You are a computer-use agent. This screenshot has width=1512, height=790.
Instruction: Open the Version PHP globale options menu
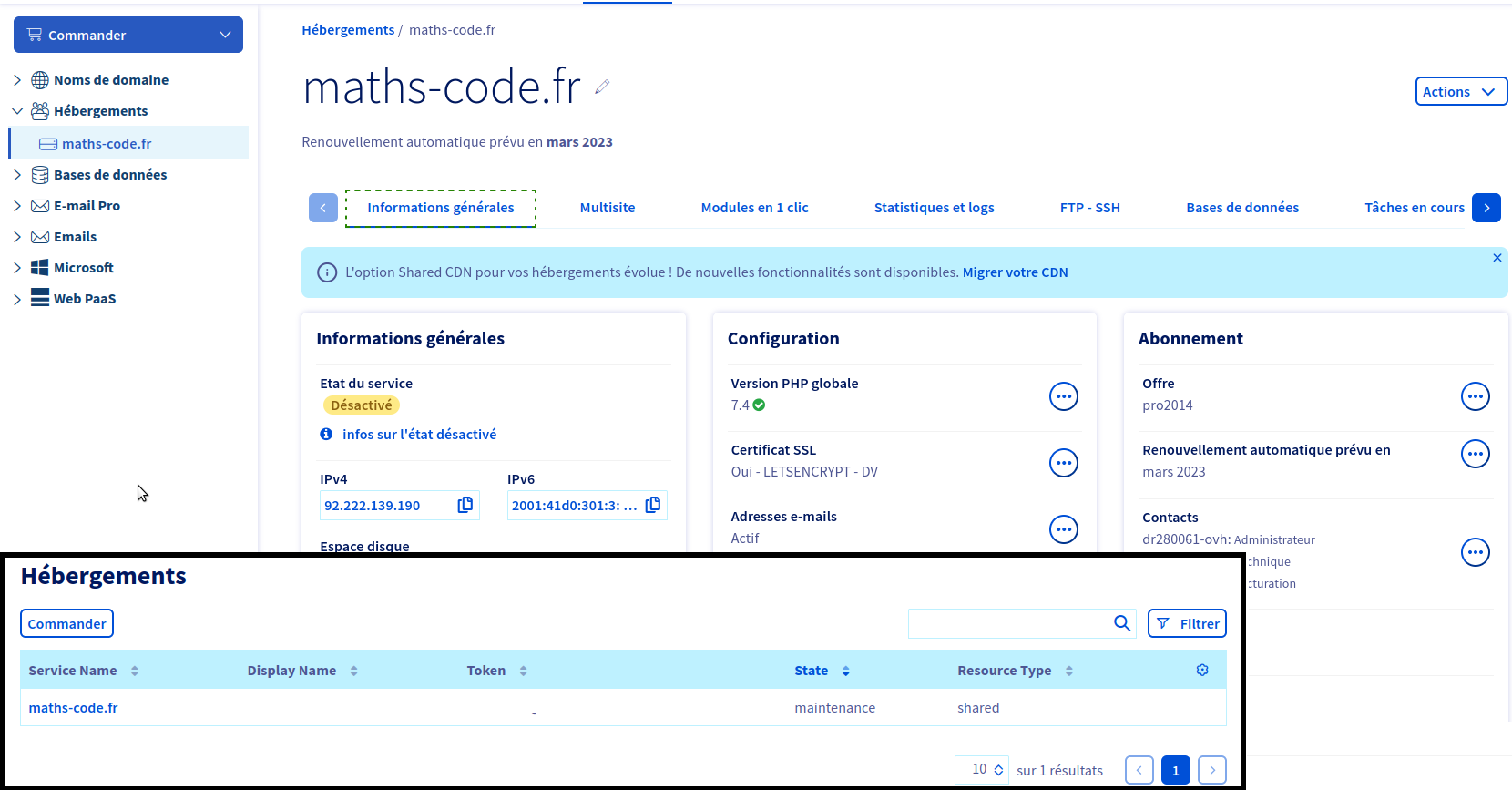(1063, 396)
